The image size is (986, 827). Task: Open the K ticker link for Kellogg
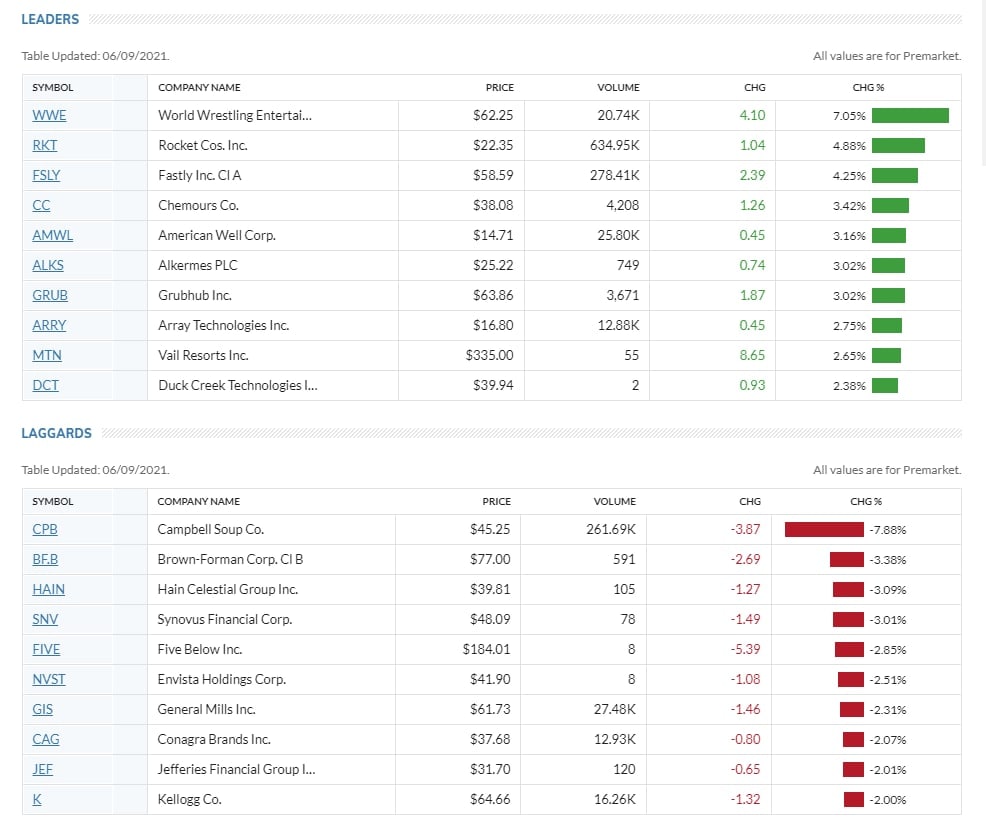click(36, 799)
